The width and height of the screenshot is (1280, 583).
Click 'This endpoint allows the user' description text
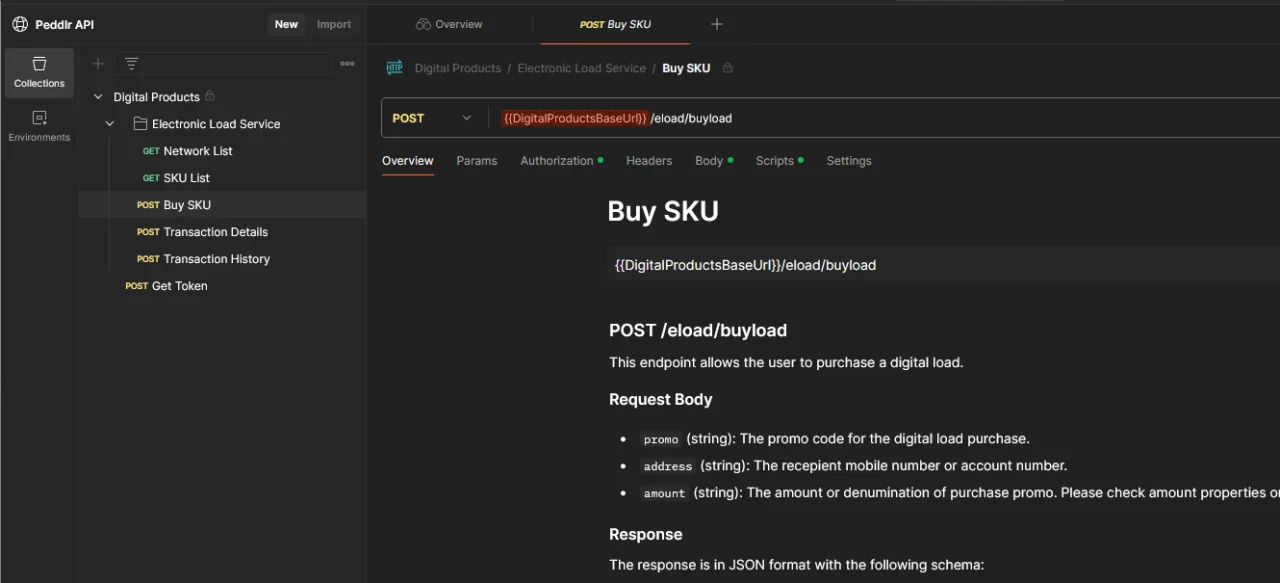click(x=786, y=362)
